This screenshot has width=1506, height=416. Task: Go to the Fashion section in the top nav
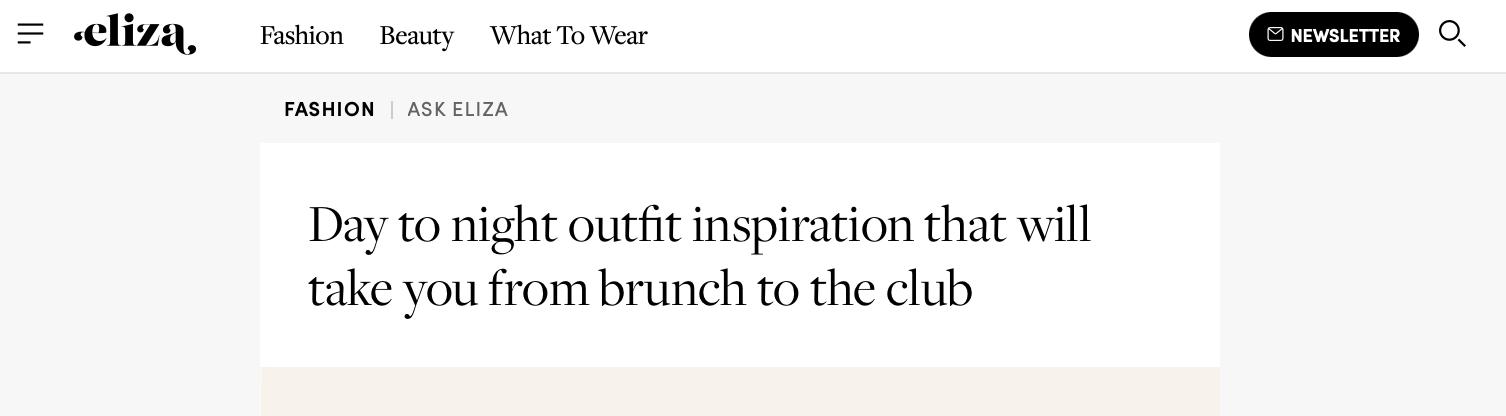click(x=301, y=36)
